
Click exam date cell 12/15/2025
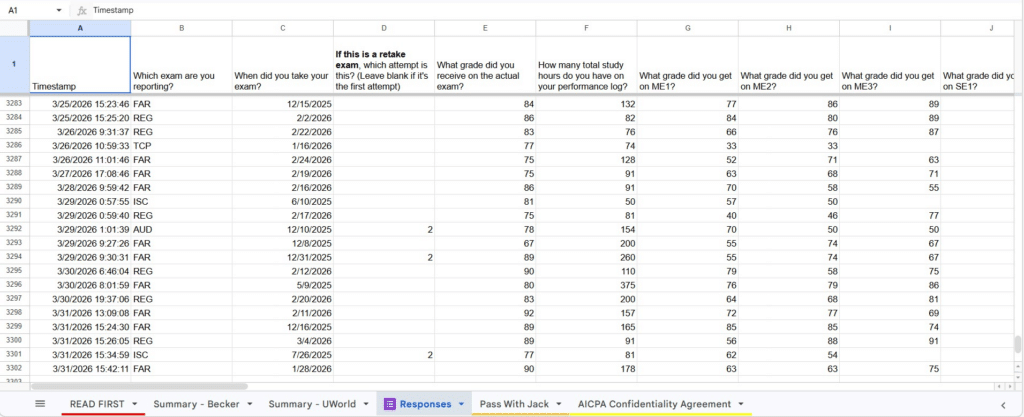point(282,104)
